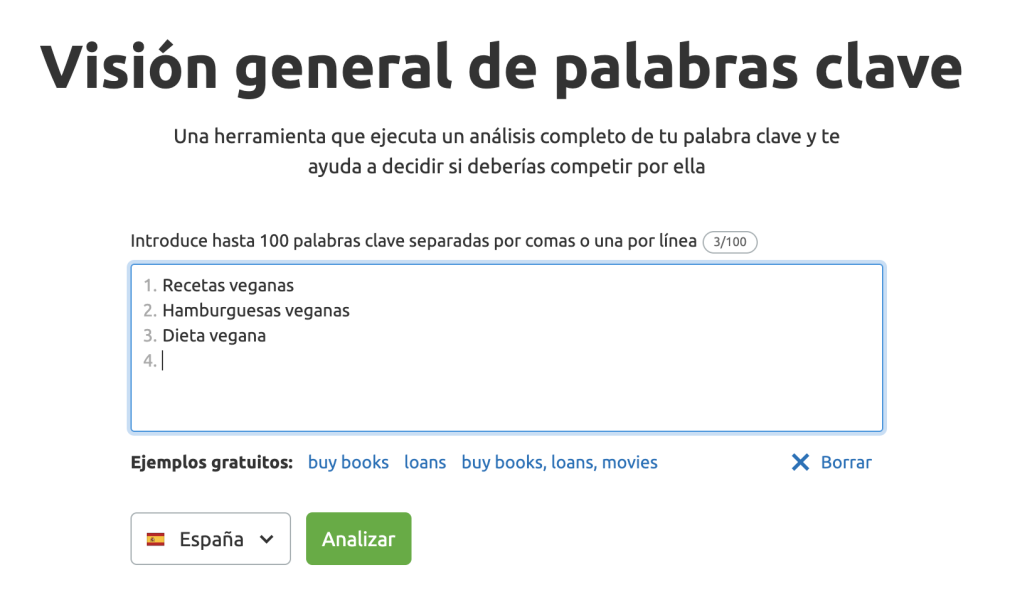Open the España country dropdown

pos(211,539)
